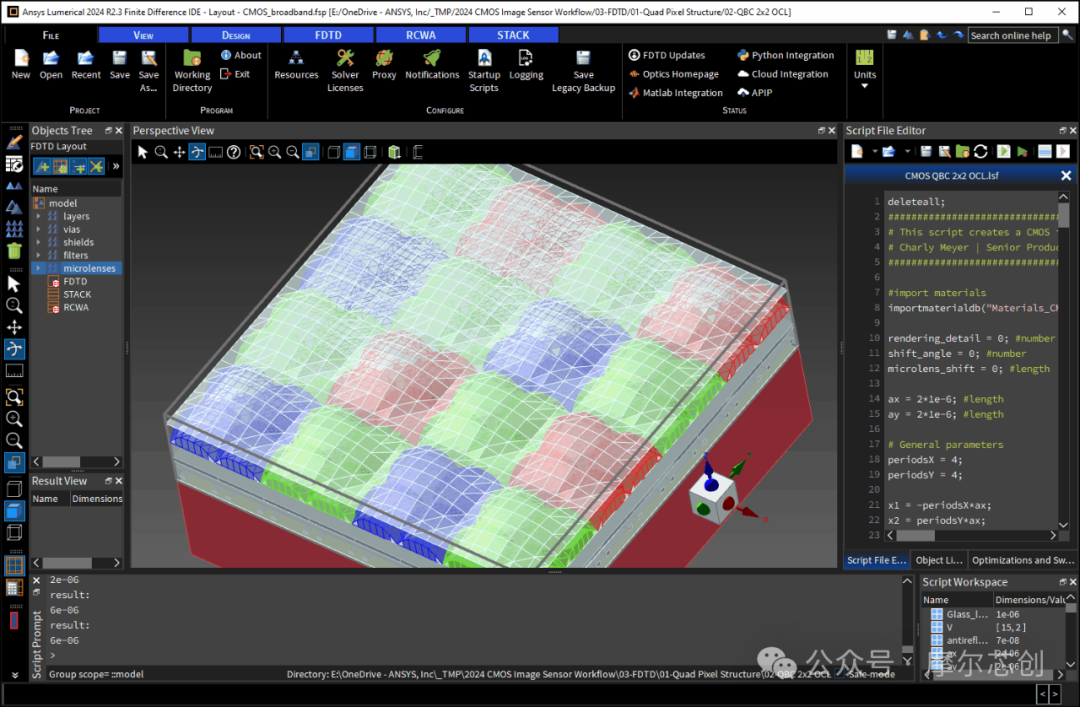The width and height of the screenshot is (1080, 707).
Task: Open the Units dropdown
Action: 864,69
